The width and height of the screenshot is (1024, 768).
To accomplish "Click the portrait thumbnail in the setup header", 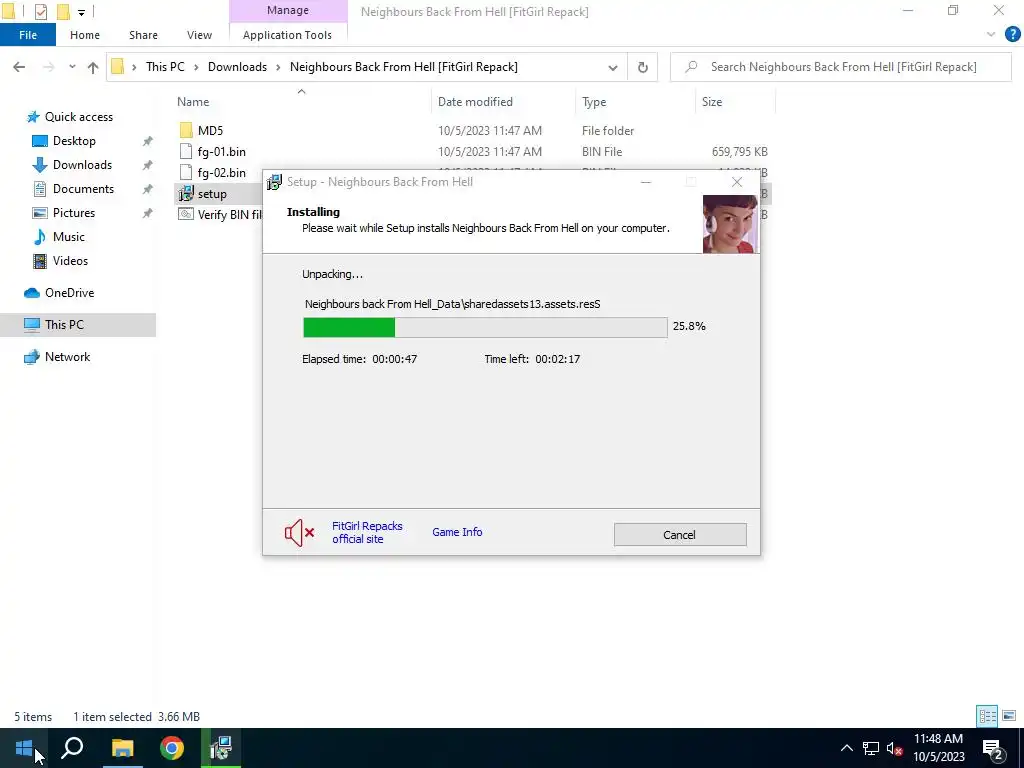I will pos(730,224).
